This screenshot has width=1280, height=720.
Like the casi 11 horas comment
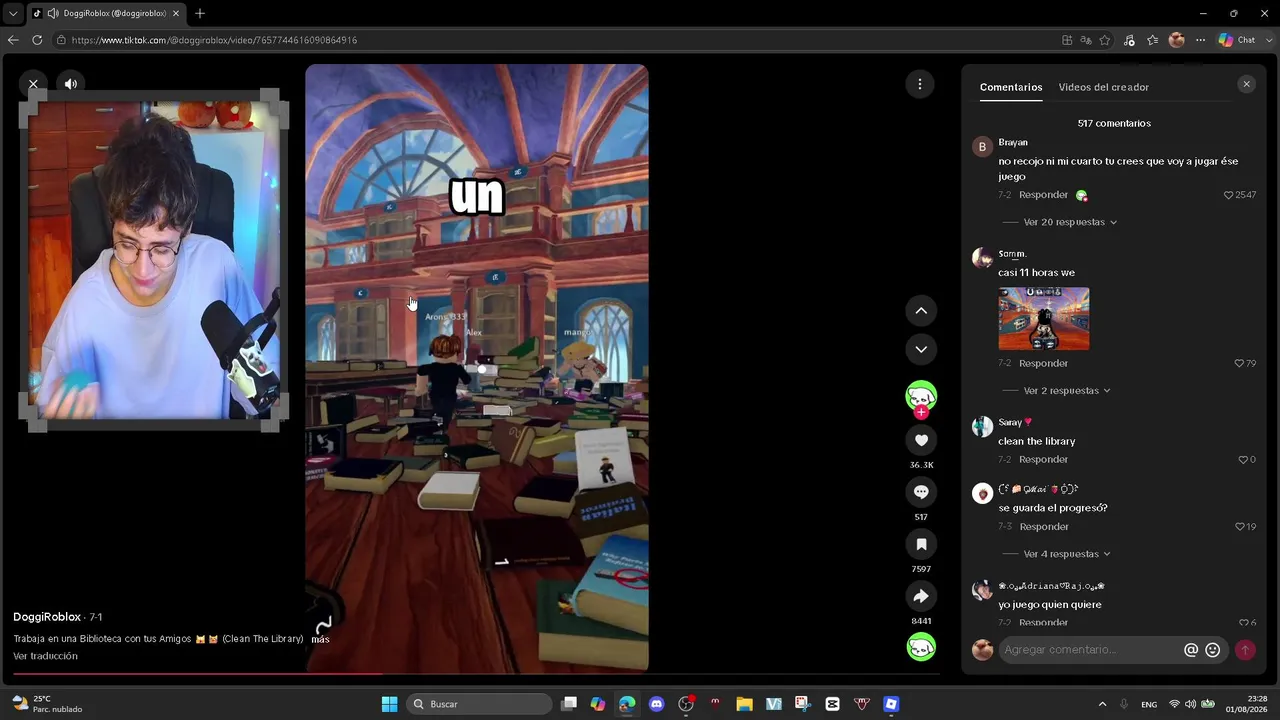[1239, 363]
